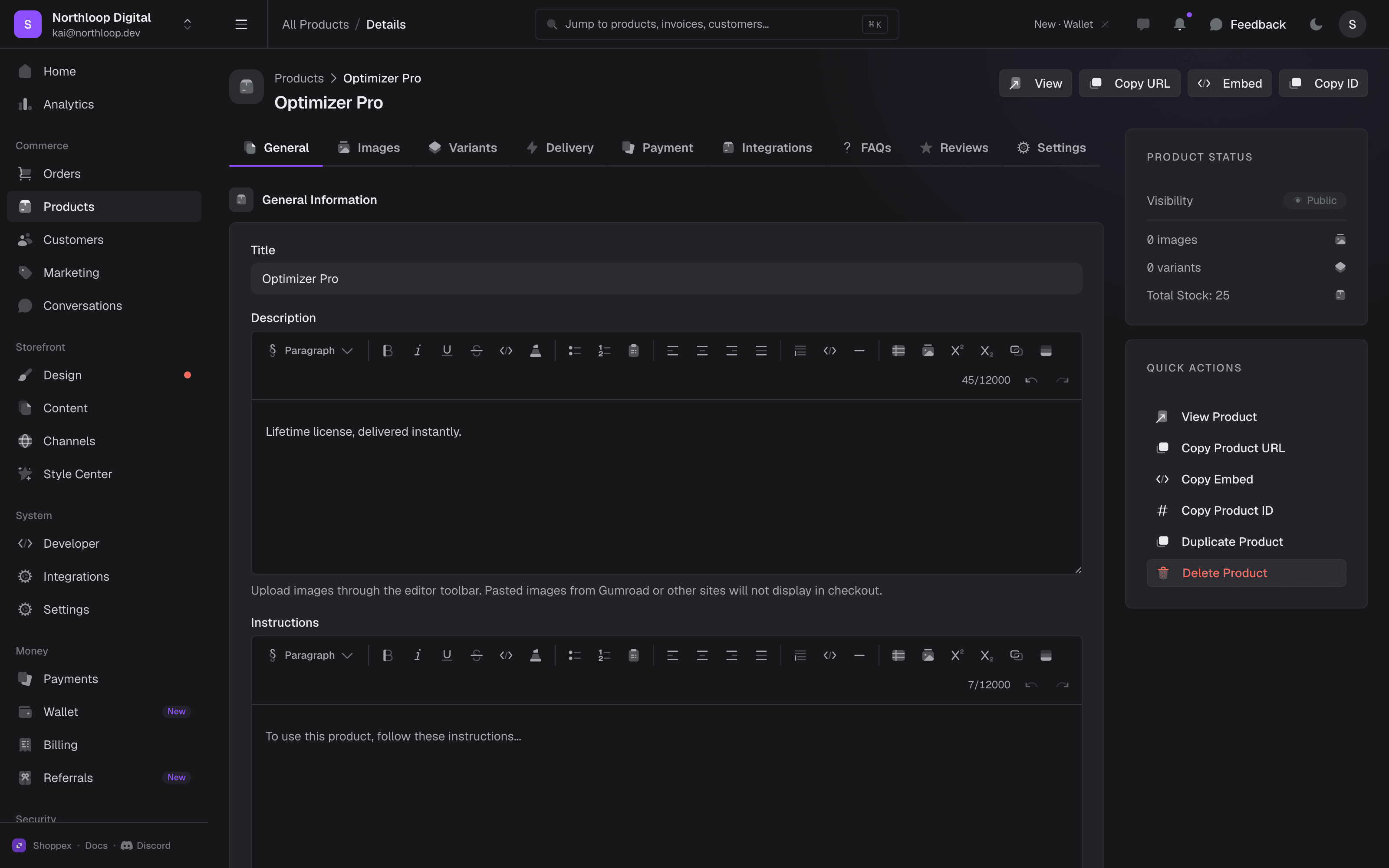1389x868 pixels.
Task: Insert numbered list in Description editor
Action: (x=604, y=351)
